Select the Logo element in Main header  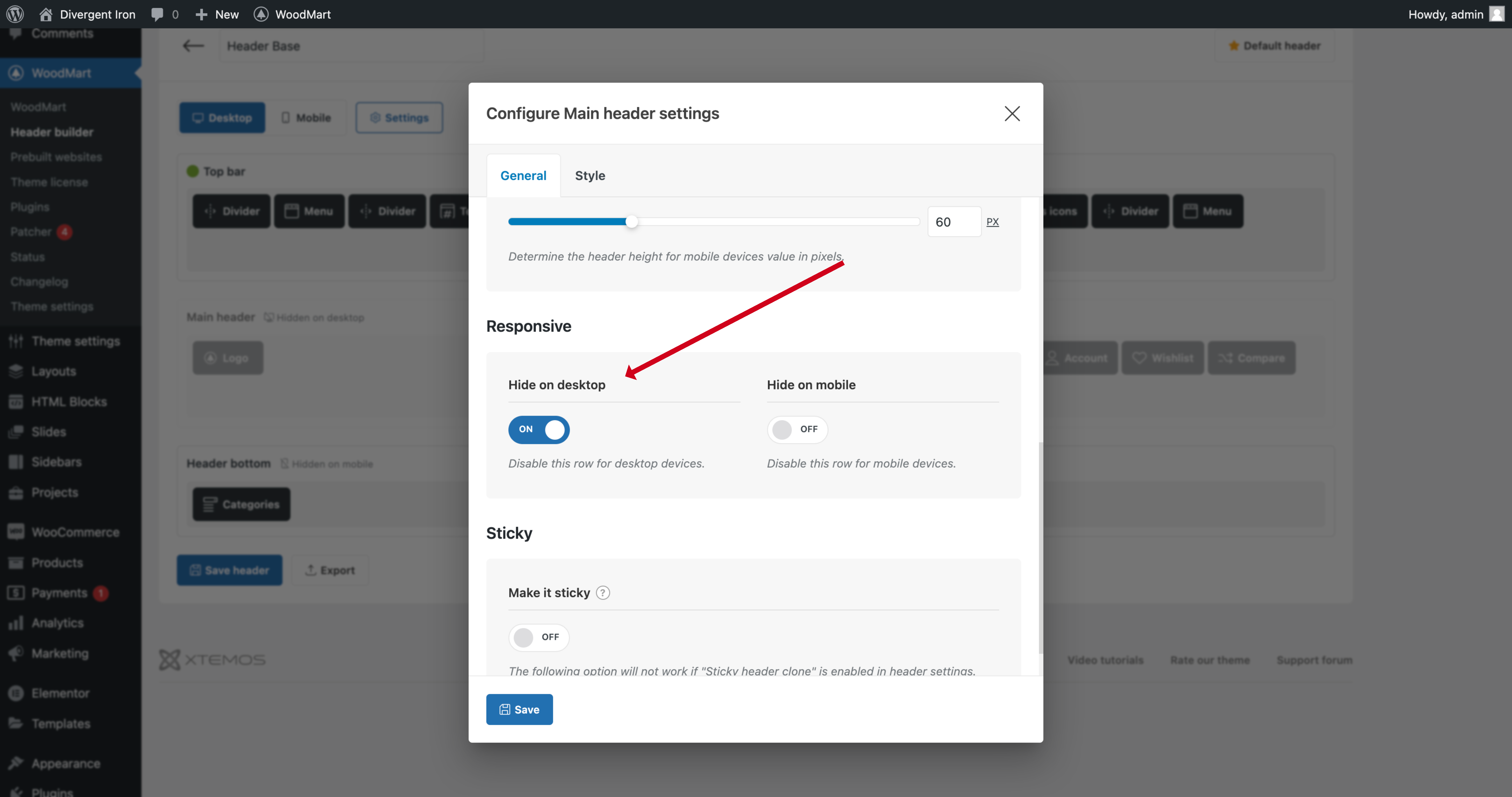(x=228, y=358)
